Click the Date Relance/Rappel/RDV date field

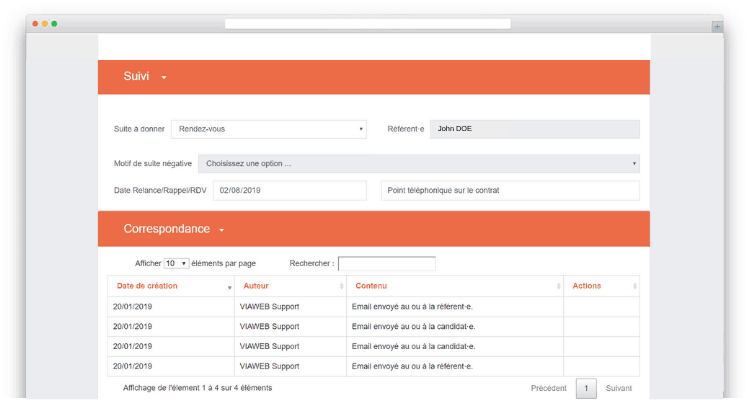(x=290, y=190)
